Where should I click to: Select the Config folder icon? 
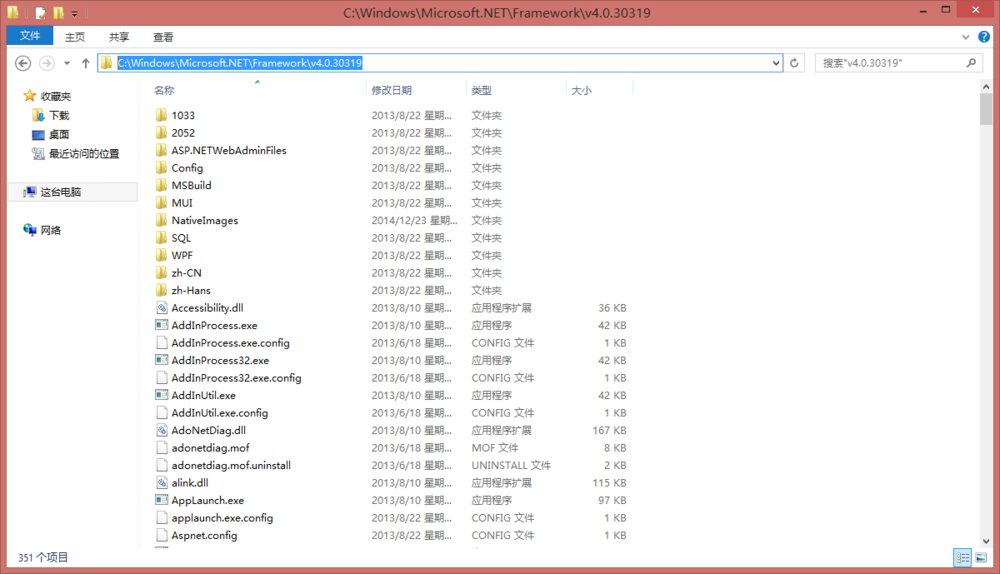pos(161,168)
